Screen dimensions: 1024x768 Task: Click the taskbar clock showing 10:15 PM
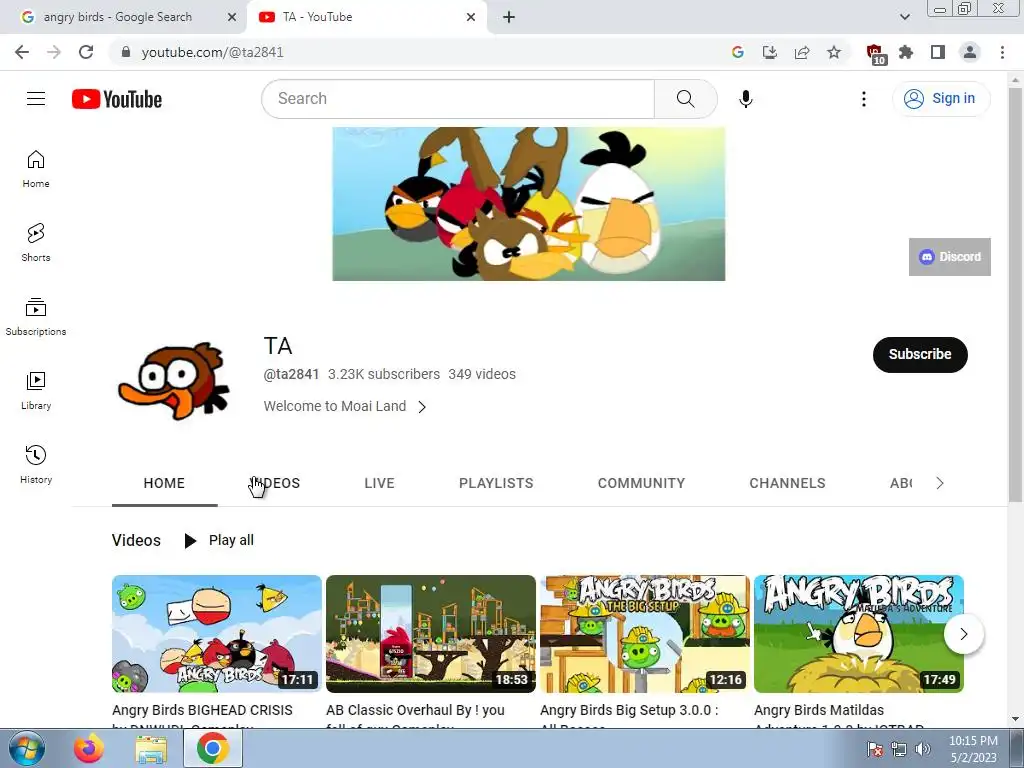coord(973,749)
